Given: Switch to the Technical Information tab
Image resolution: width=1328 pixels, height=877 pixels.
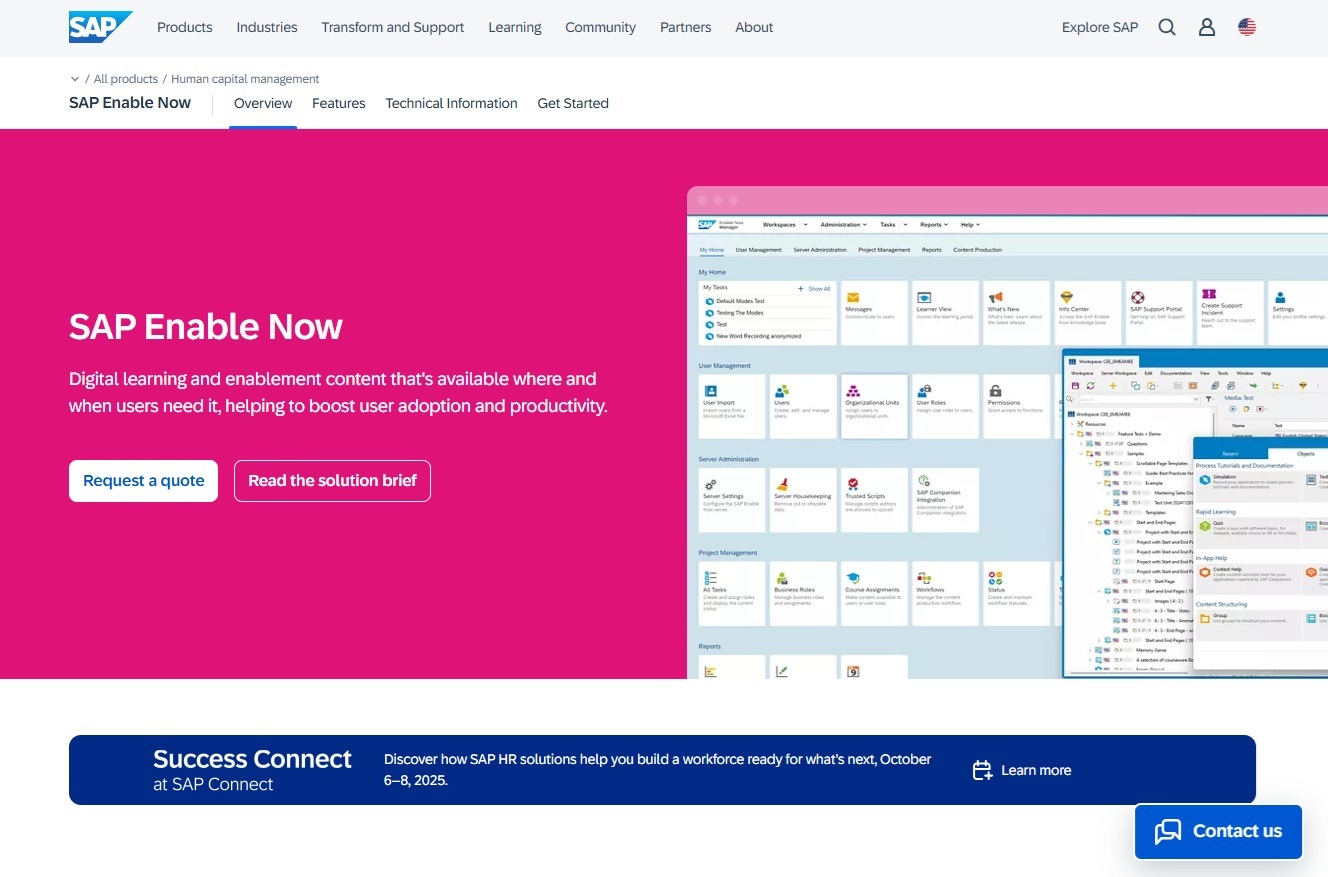Looking at the screenshot, I should coord(451,103).
